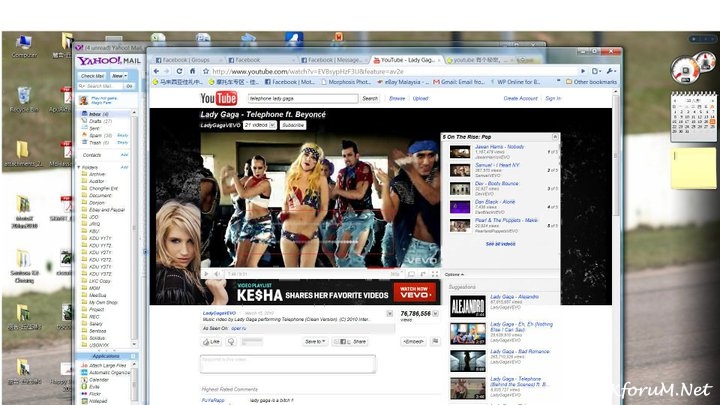Open the Options expander below the playlist

tap(454, 275)
